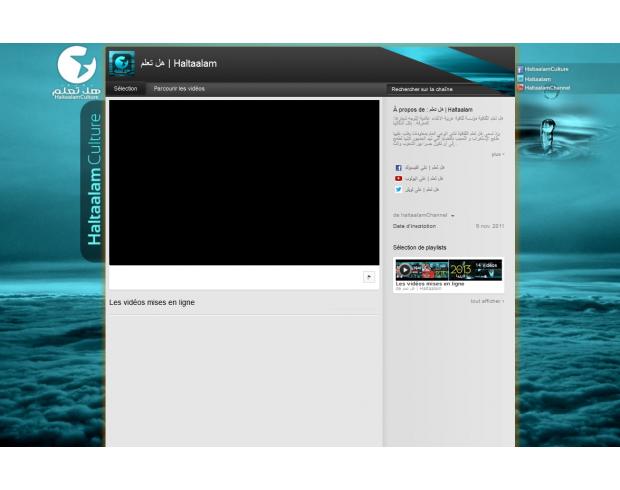Click the black video player area
The height and width of the screenshot is (490, 620).
click(x=244, y=182)
